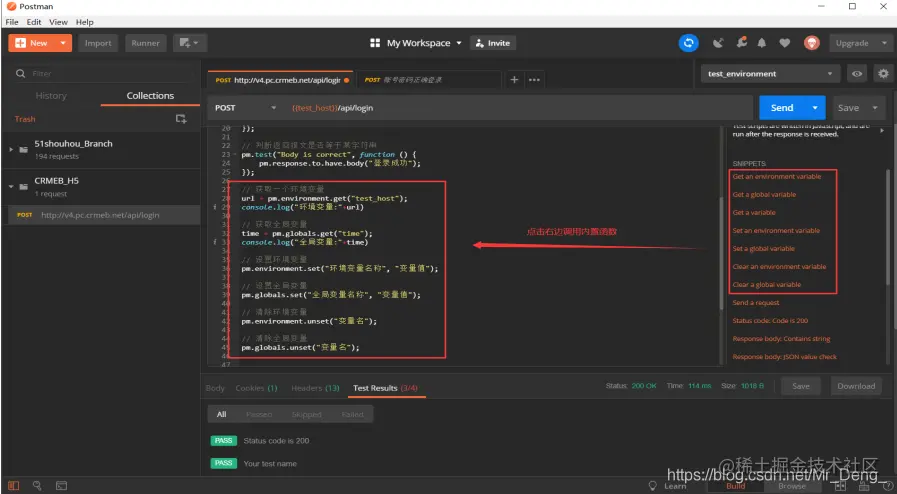The width and height of the screenshot is (897, 494).
Task: Click the request URL input field
Action: (519, 107)
